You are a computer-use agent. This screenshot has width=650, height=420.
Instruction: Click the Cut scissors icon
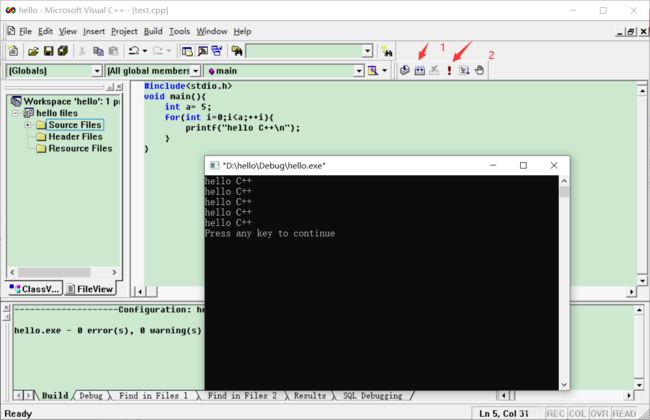pos(82,51)
